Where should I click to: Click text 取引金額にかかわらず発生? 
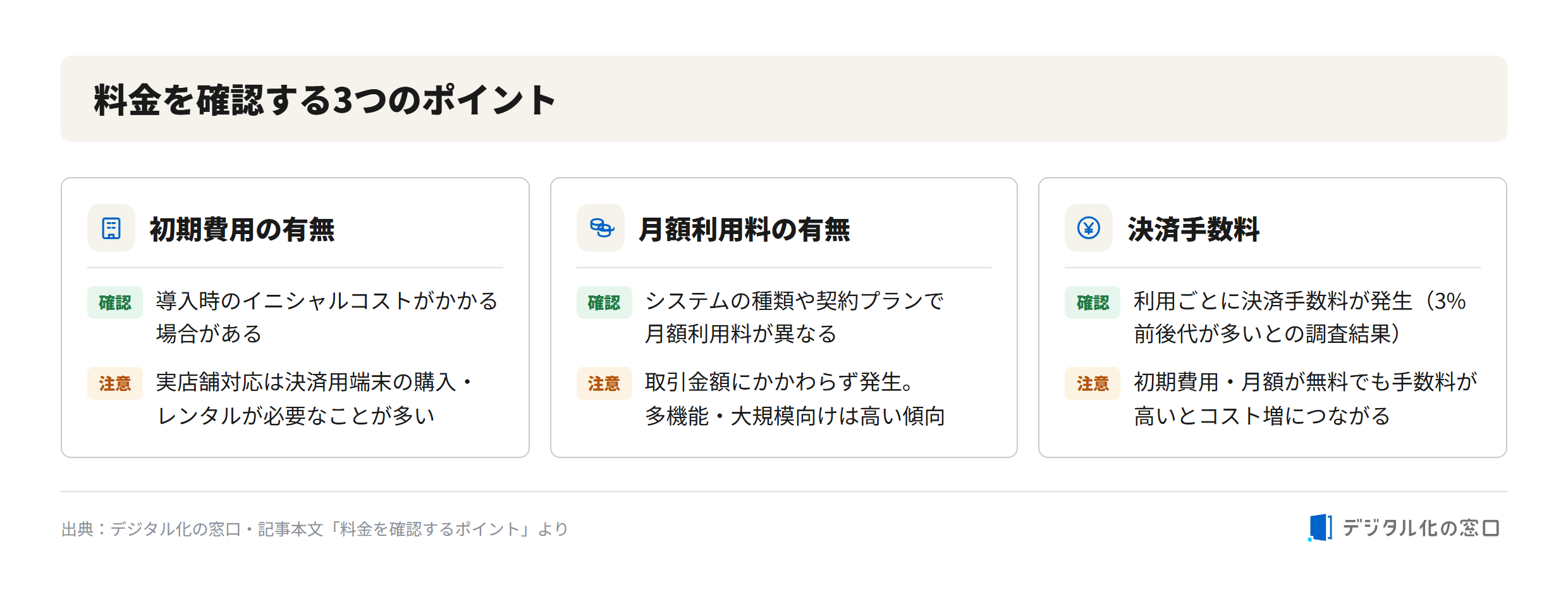tap(779, 382)
